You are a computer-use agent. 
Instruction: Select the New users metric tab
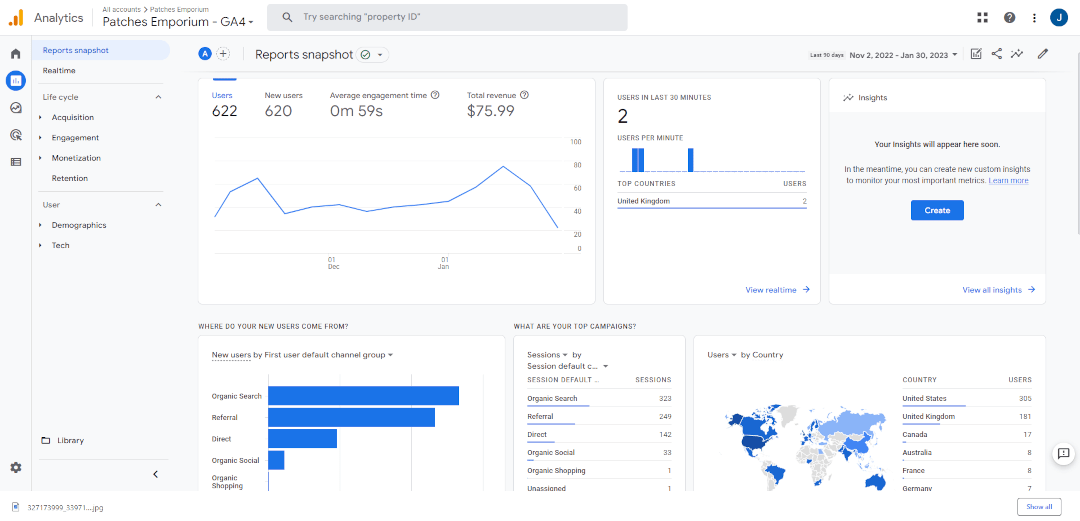tap(283, 104)
